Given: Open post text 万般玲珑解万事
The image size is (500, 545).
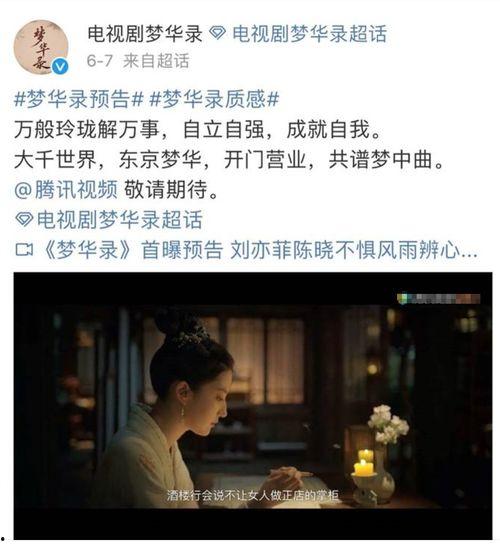Looking at the screenshot, I should click(87, 129).
